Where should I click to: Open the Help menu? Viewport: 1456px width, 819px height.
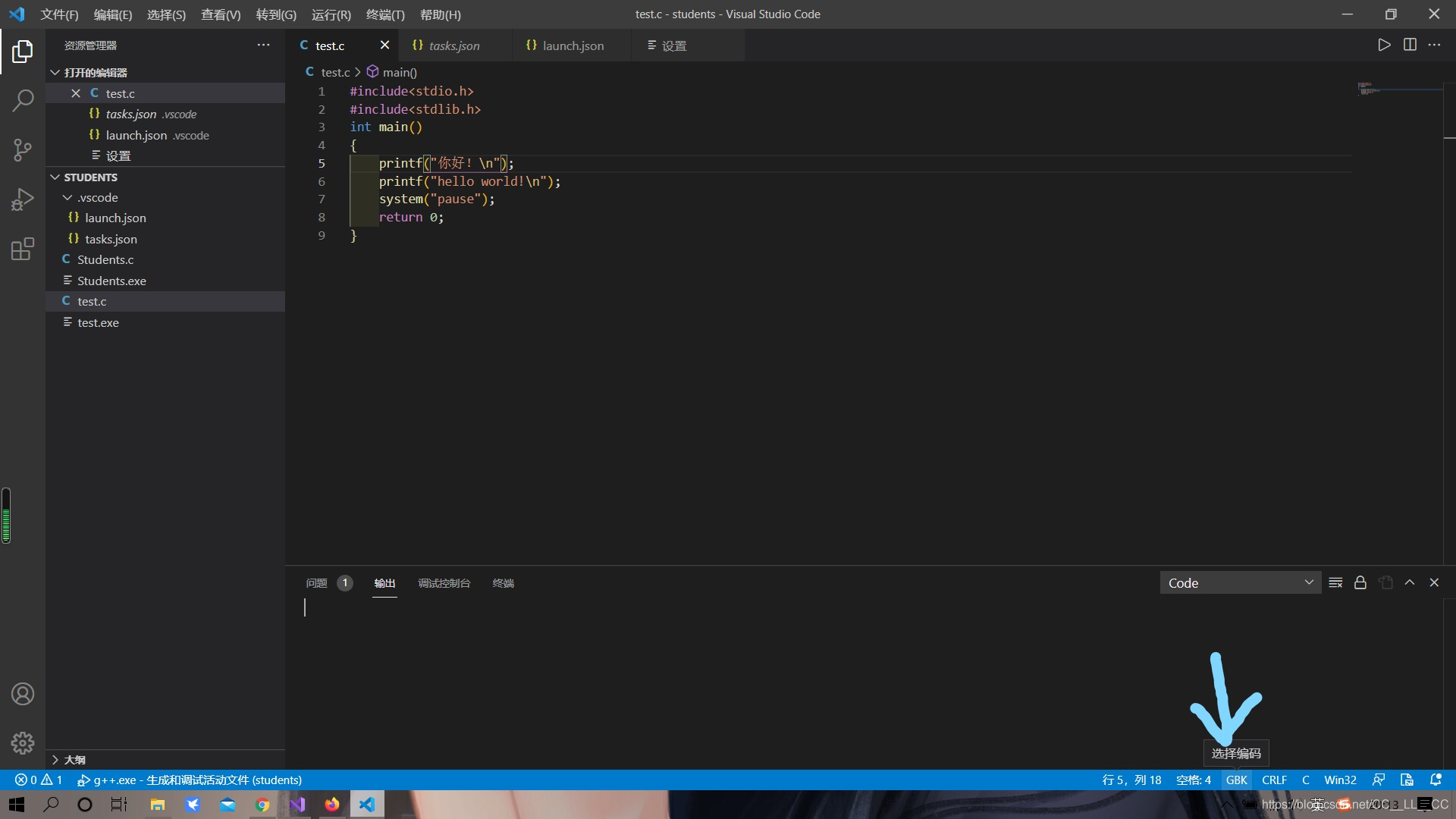click(x=441, y=14)
